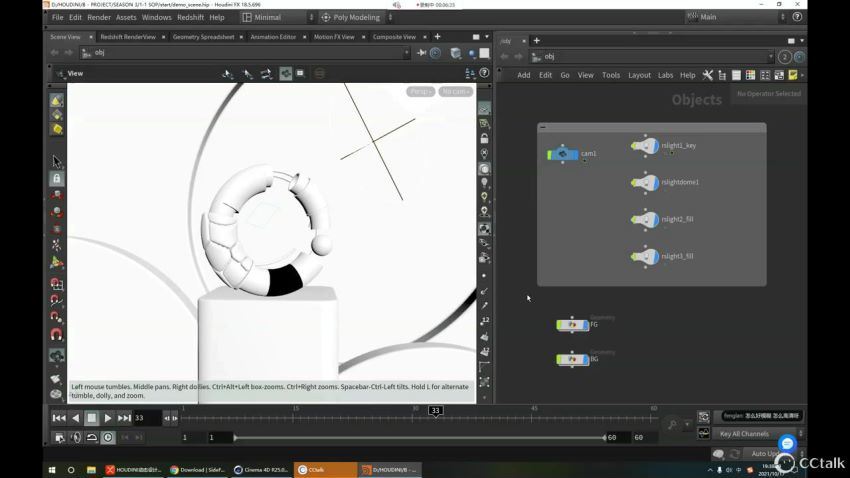Expand the network editor obj path dropdown

[770, 56]
